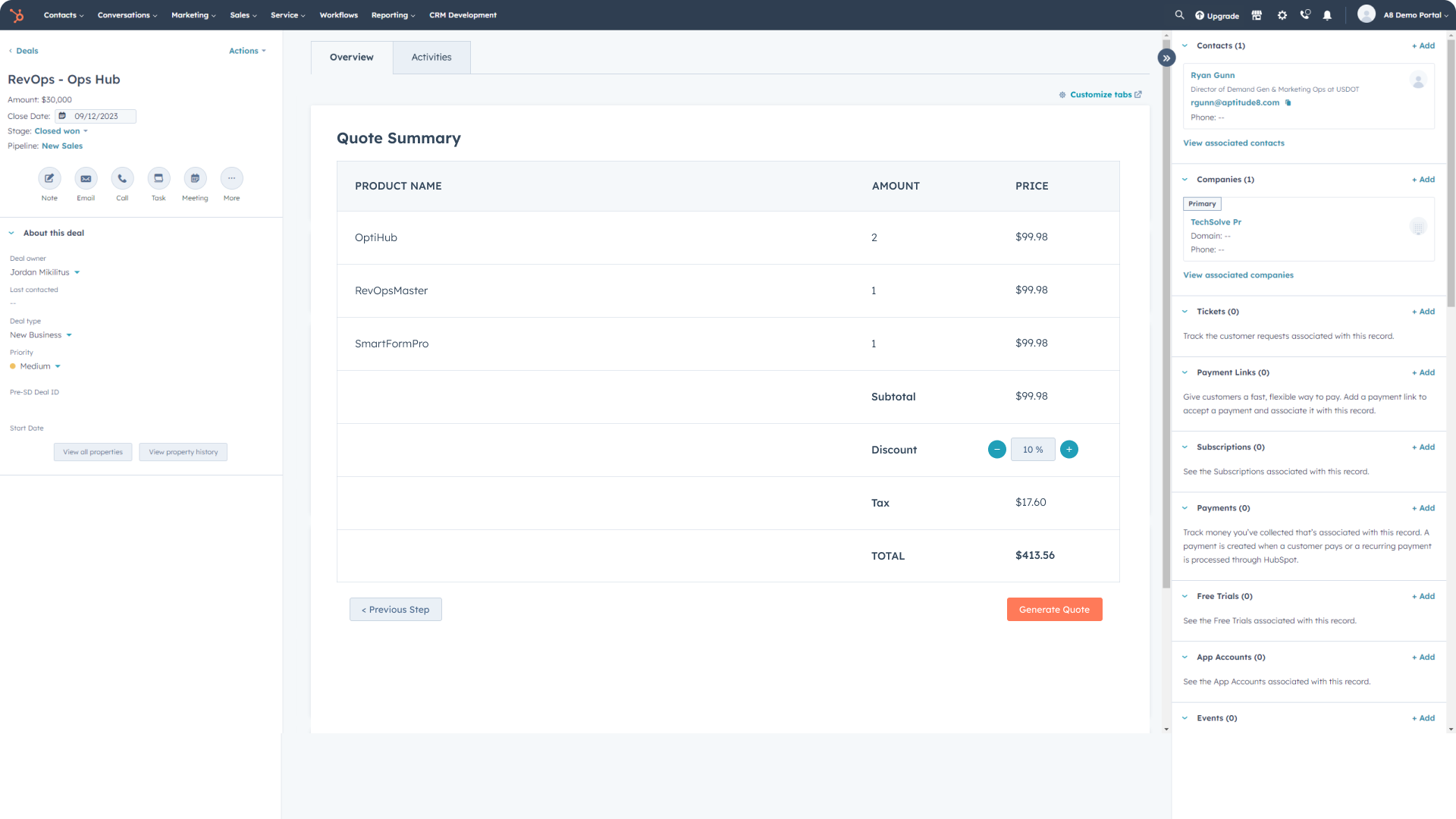1456x819 pixels.
Task: Click the account avatar icon
Action: click(1367, 14)
